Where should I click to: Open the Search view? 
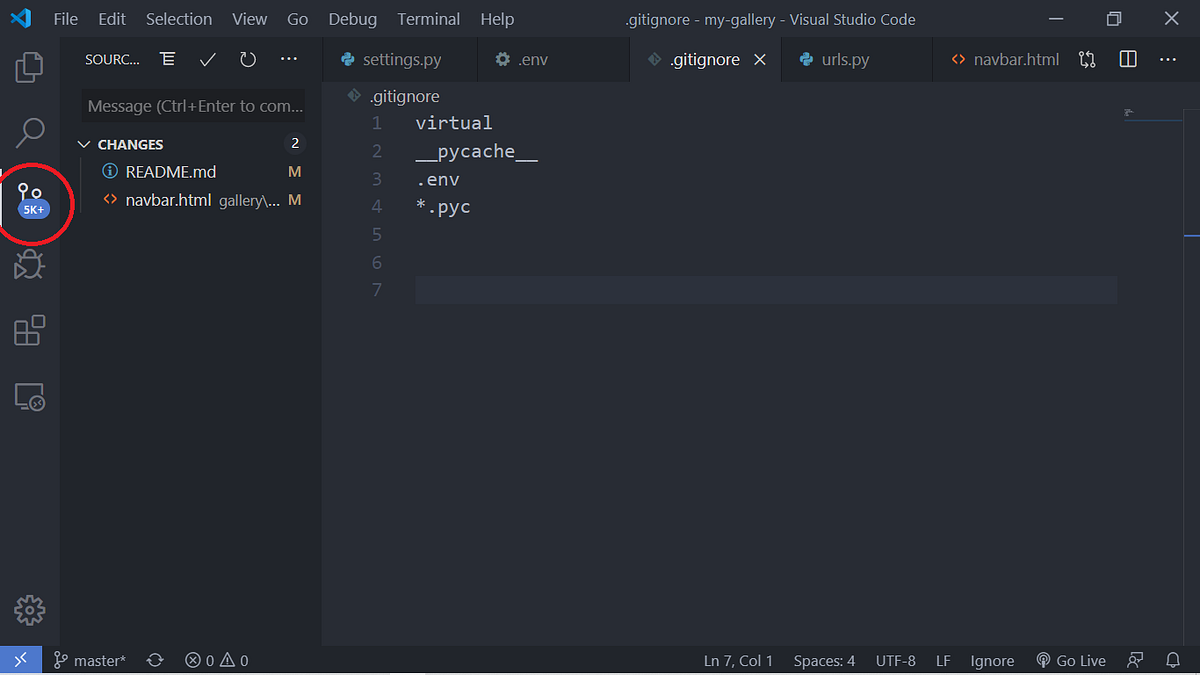click(x=30, y=132)
